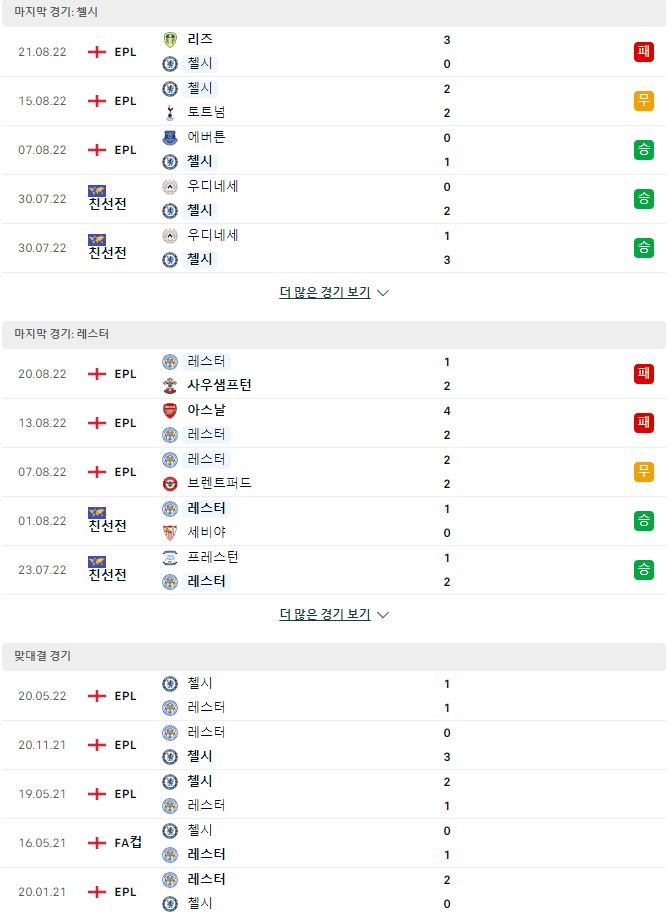Click the Arsenal crest next to 아스날
669x914 pixels.
170,410
